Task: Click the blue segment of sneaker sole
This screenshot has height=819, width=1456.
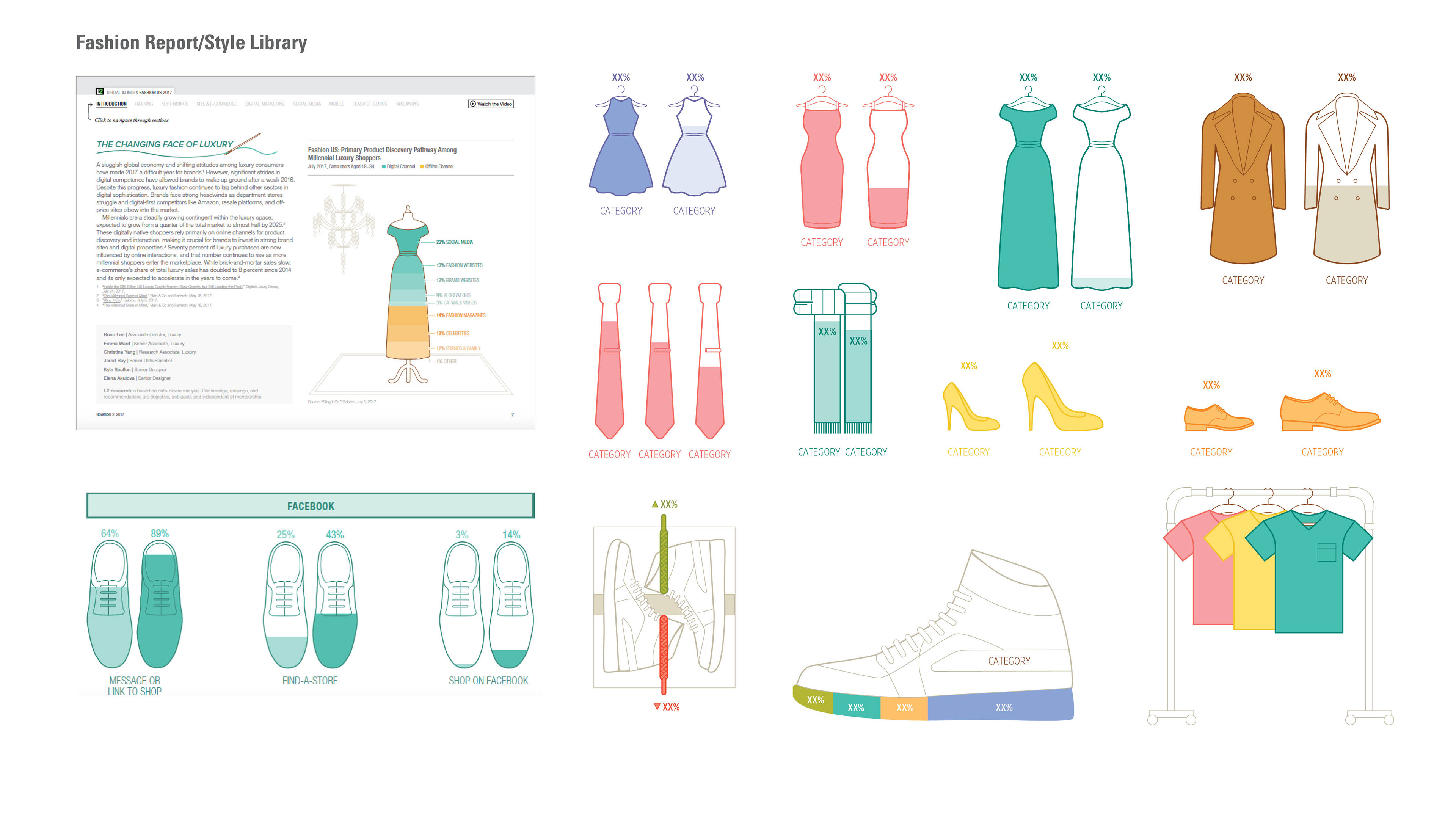Action: click(x=1001, y=706)
